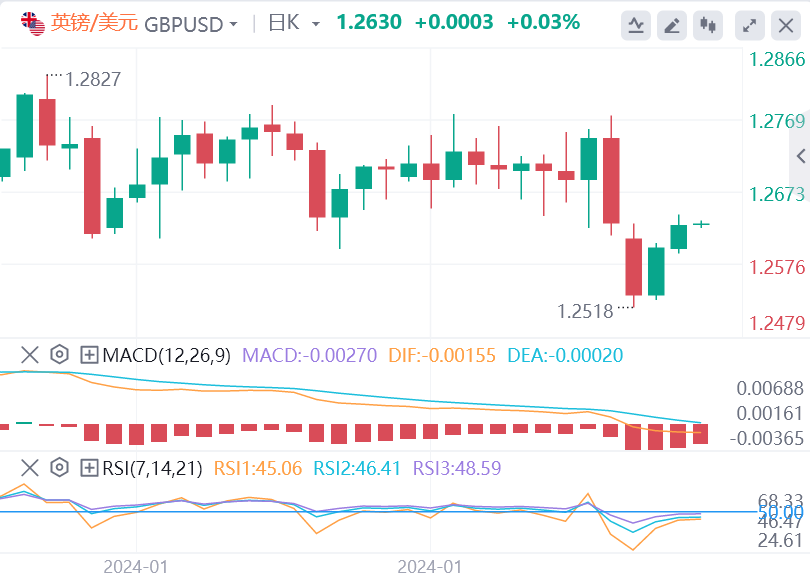Click the high marker 1.2827
Viewport: 810px width, 584px height.
93,80
